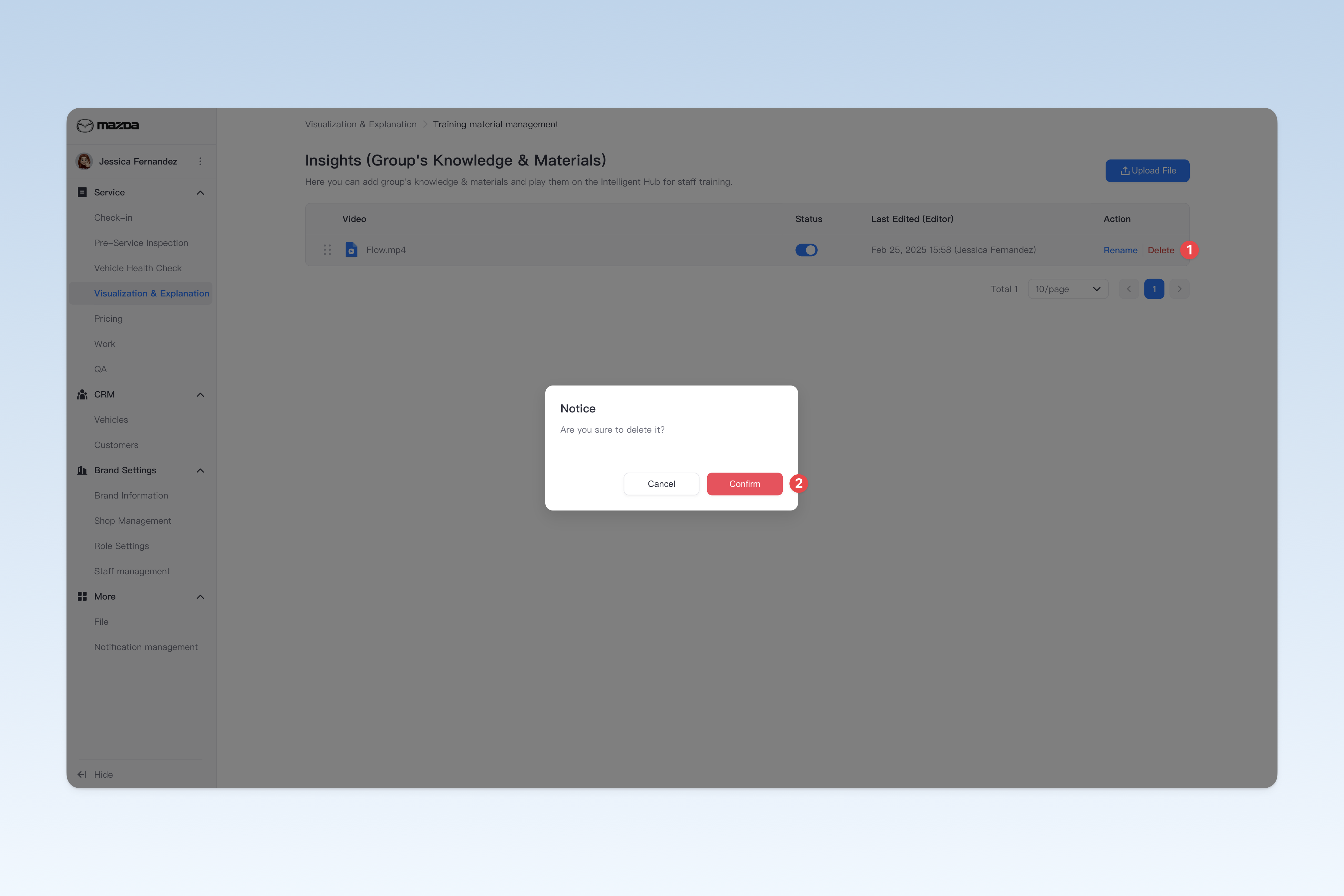Click Delete for Flow.mp4
The height and width of the screenshot is (896, 1344).
click(x=1160, y=250)
